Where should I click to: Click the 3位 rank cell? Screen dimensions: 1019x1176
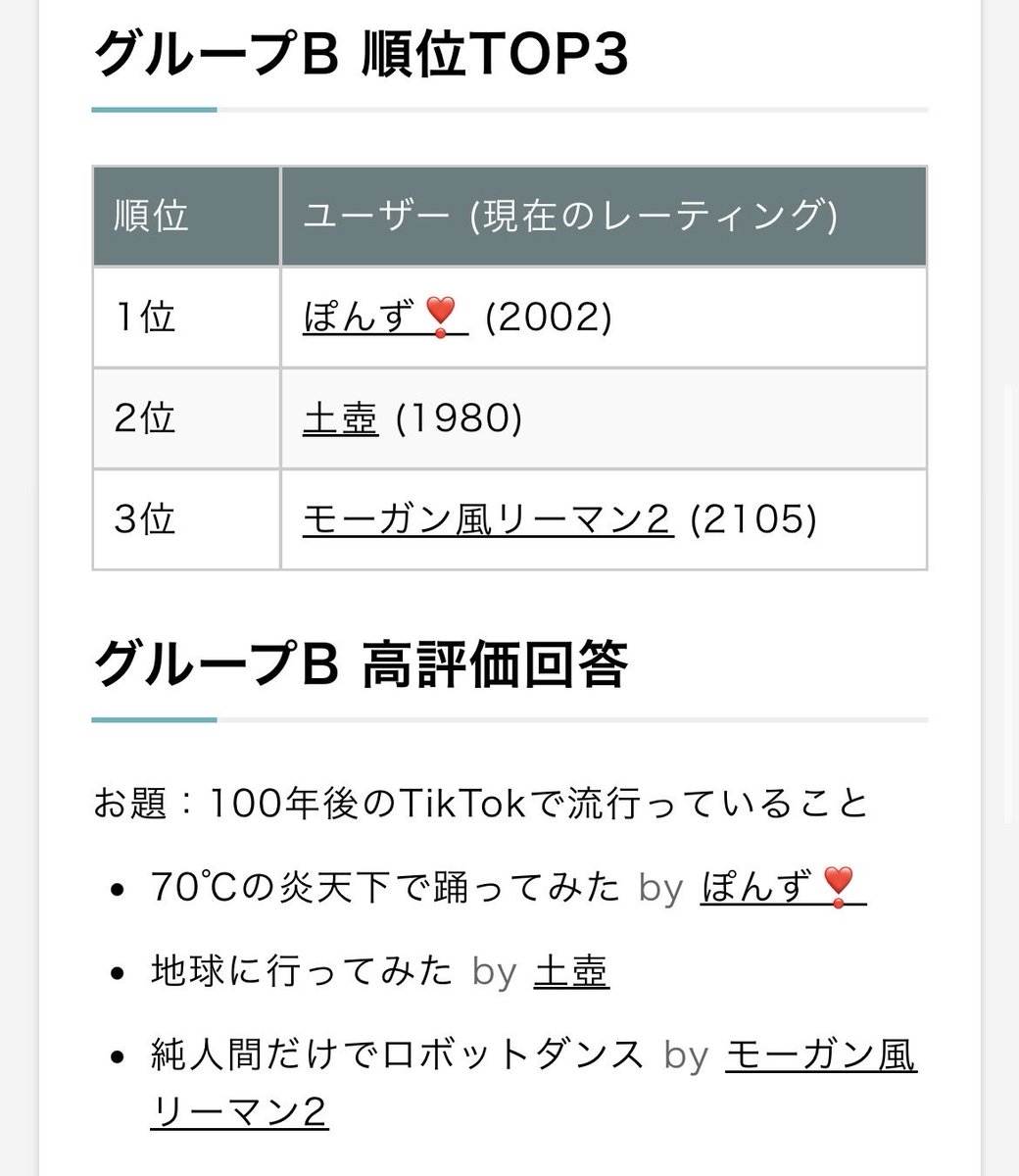pyautogui.click(x=186, y=519)
